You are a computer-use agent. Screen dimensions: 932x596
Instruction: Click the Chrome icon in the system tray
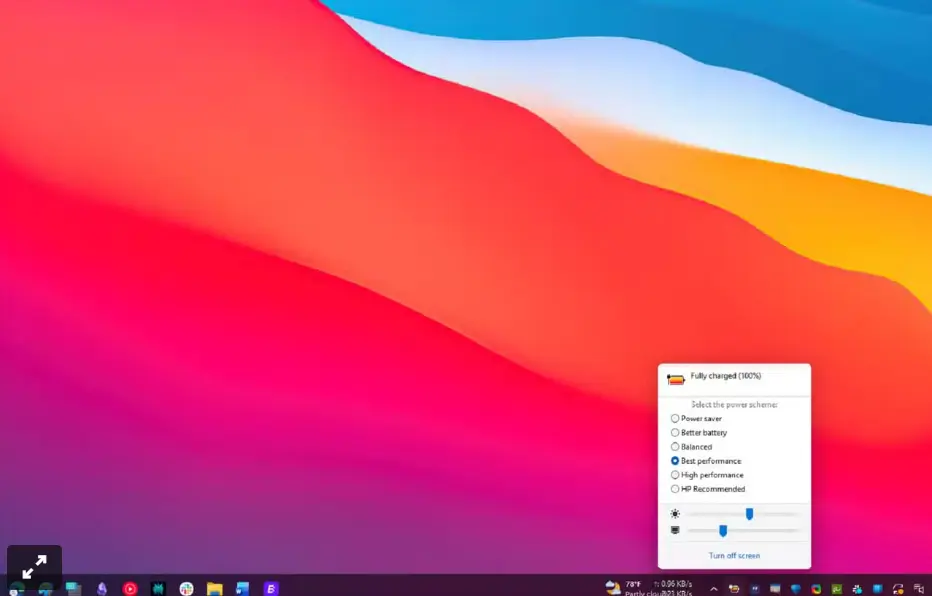pyautogui.click(x=815, y=588)
